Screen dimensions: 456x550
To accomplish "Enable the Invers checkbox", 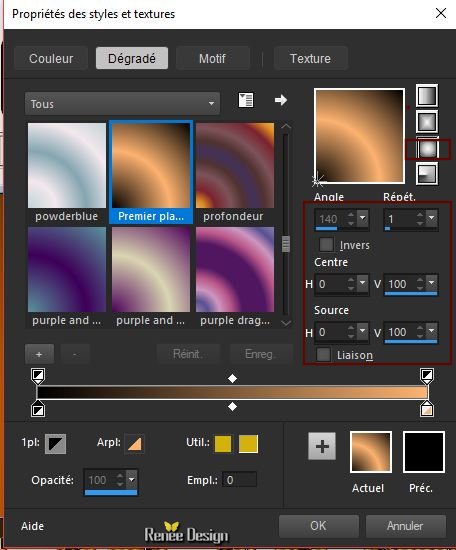I will tap(326, 244).
